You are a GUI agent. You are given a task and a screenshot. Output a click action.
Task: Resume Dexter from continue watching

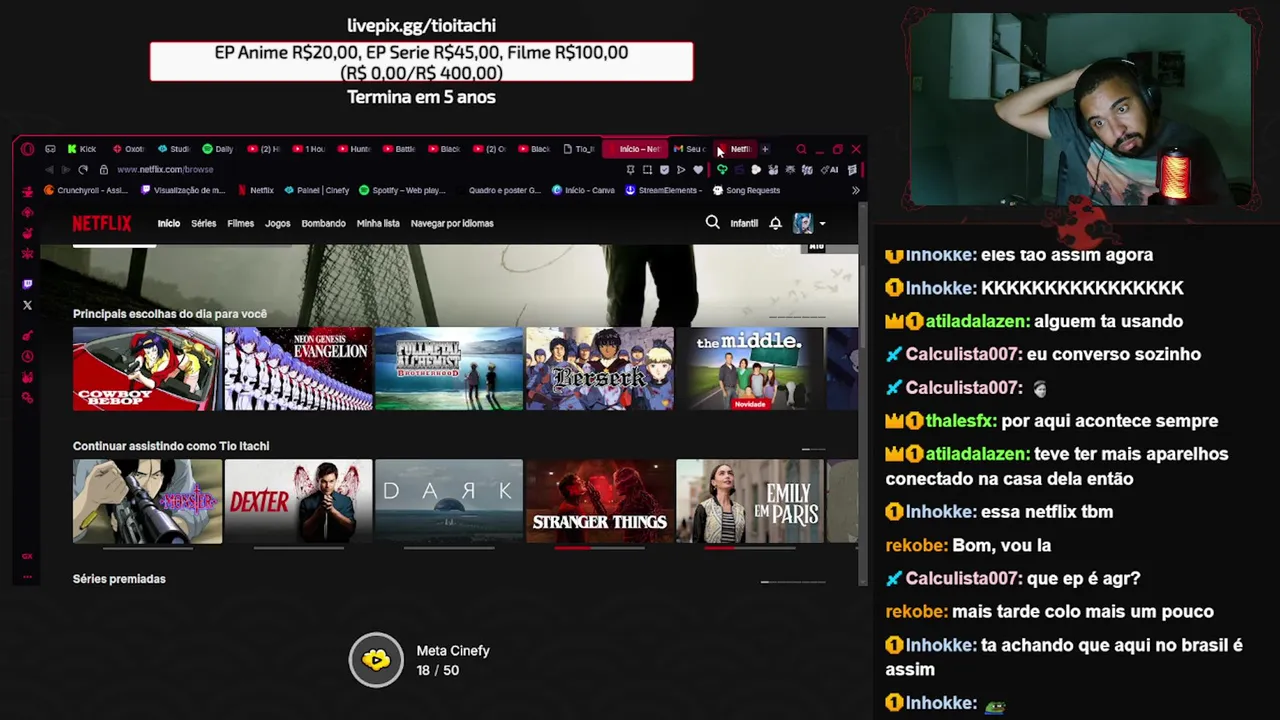click(298, 501)
